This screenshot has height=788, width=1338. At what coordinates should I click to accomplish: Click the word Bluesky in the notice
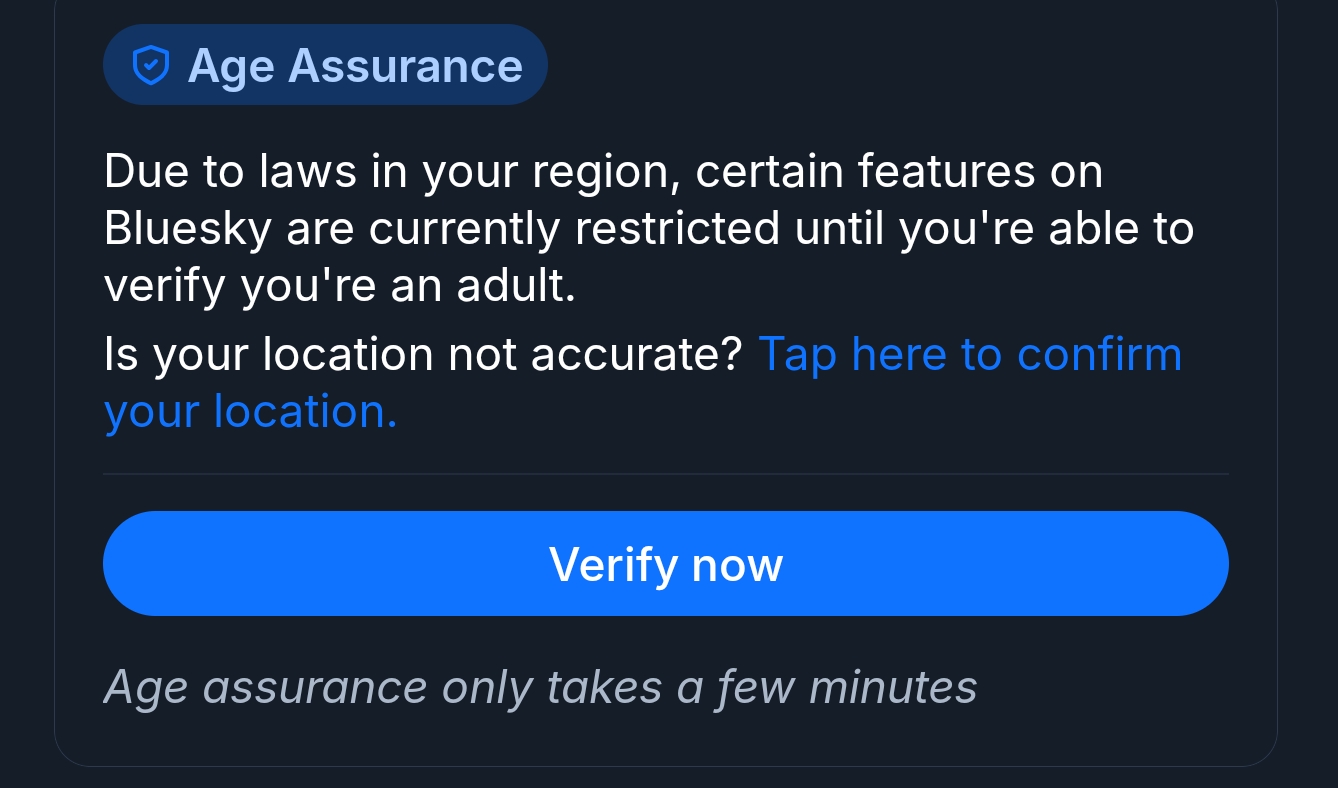pos(187,229)
